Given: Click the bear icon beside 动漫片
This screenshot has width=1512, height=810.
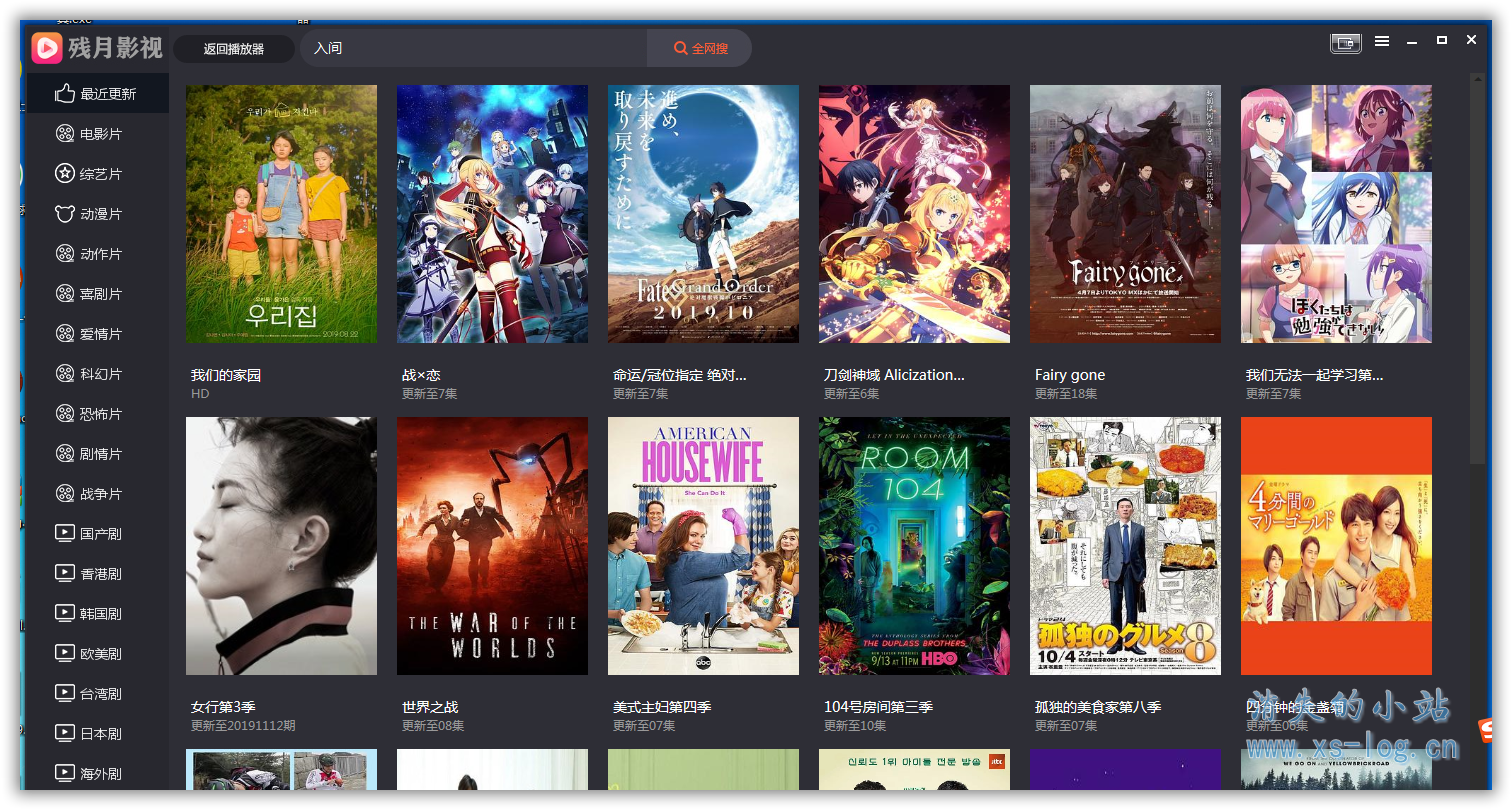Looking at the screenshot, I should [65, 213].
